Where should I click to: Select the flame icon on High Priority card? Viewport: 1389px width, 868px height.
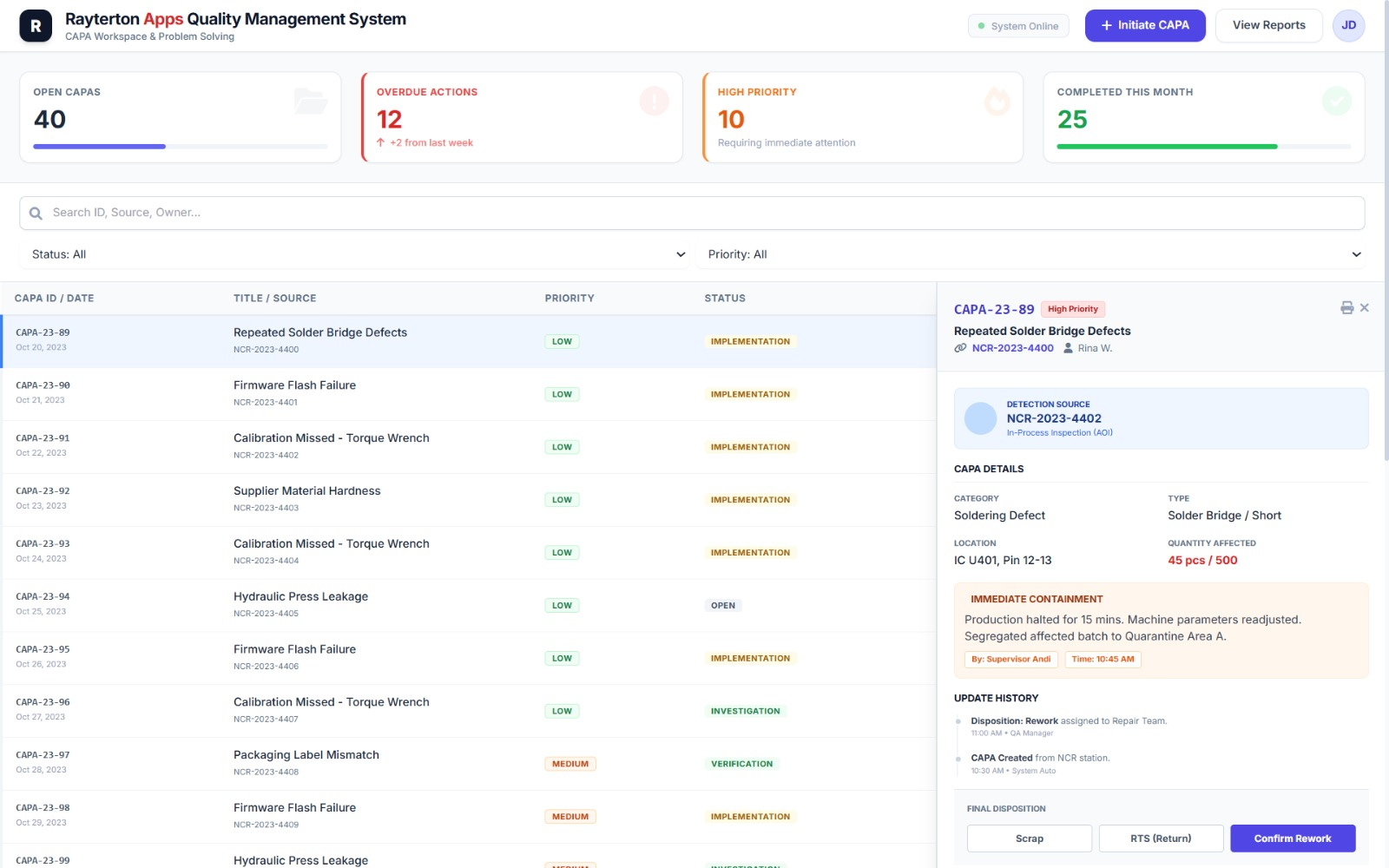(997, 102)
